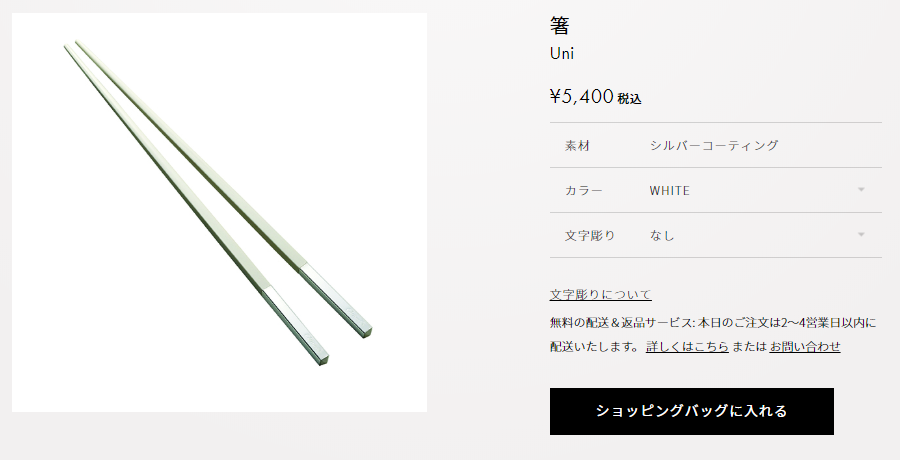Click the ¥5,400 price text
900x460 pixels.
point(581,96)
